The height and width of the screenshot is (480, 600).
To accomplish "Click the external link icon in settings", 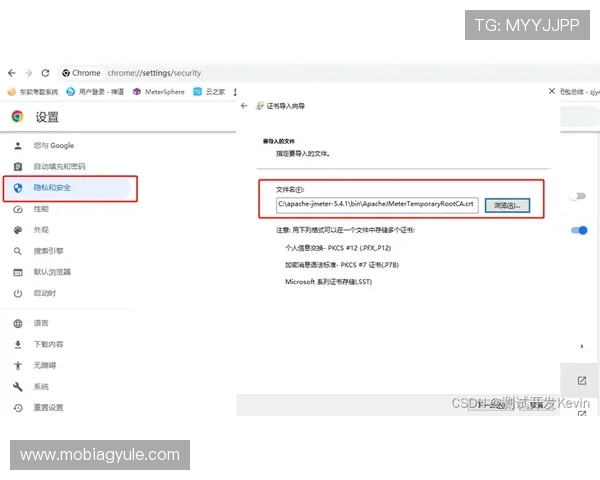I will pos(582,380).
